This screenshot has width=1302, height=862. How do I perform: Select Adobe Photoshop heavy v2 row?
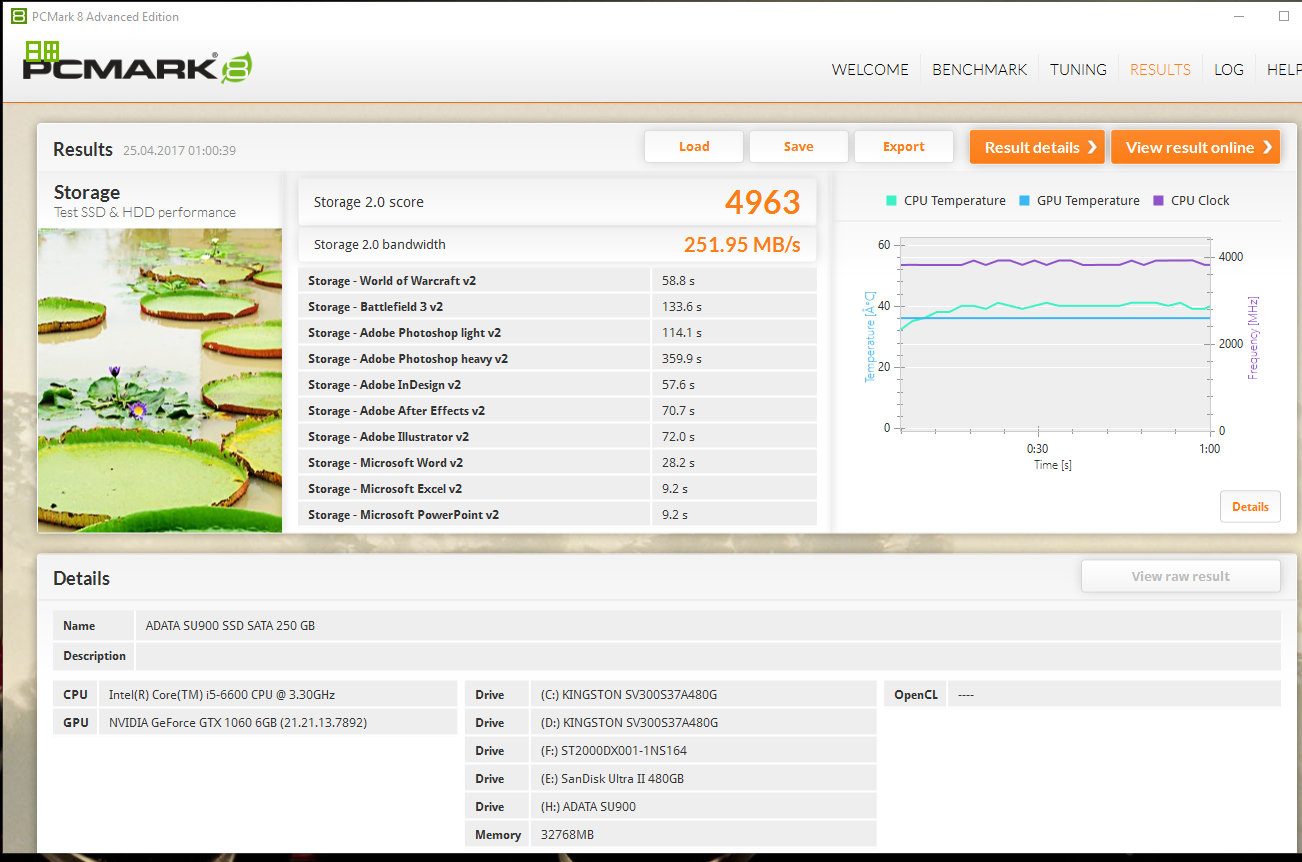pyautogui.click(x=557, y=358)
